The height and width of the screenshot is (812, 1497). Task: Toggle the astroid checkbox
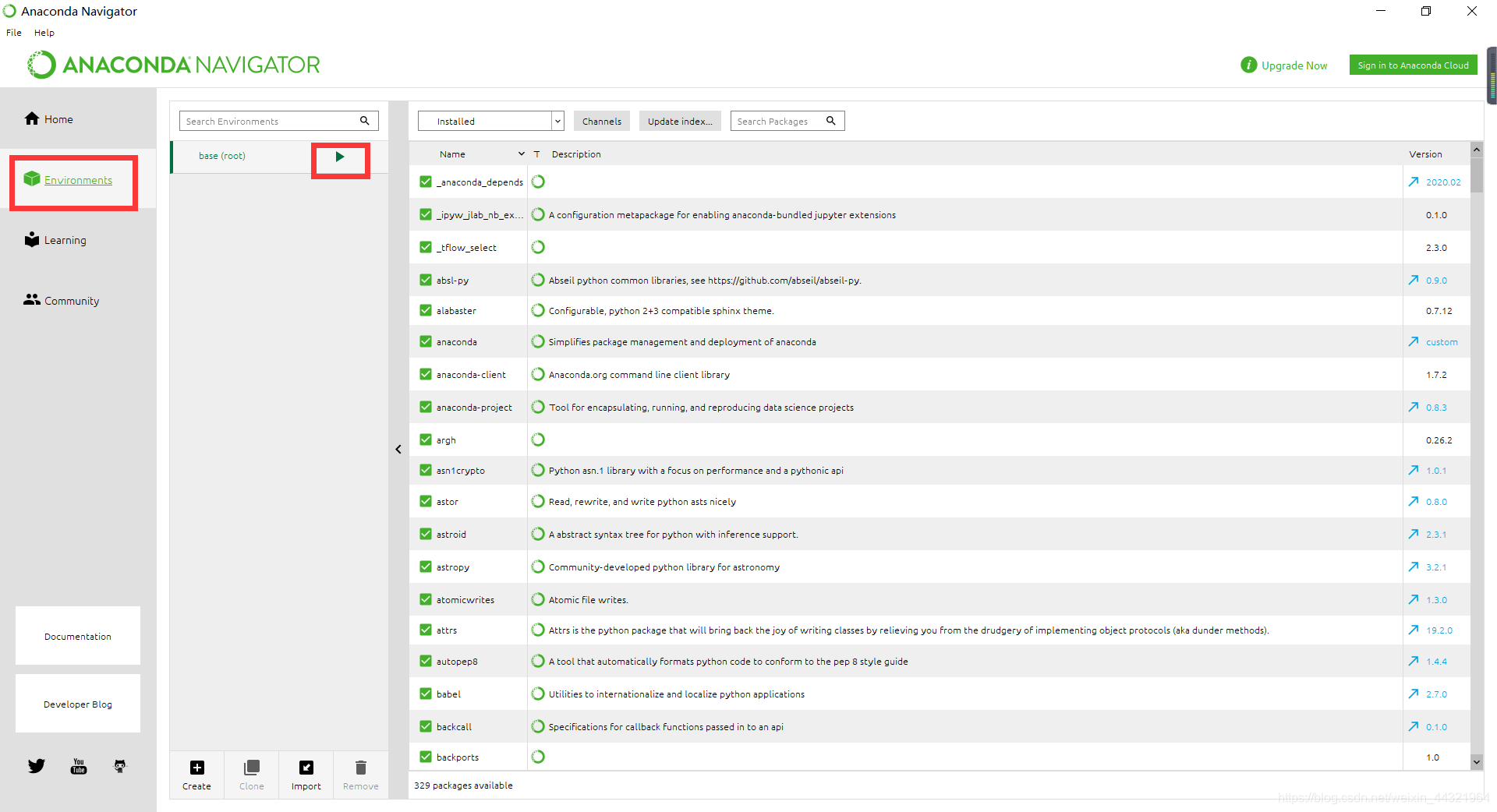(x=426, y=534)
